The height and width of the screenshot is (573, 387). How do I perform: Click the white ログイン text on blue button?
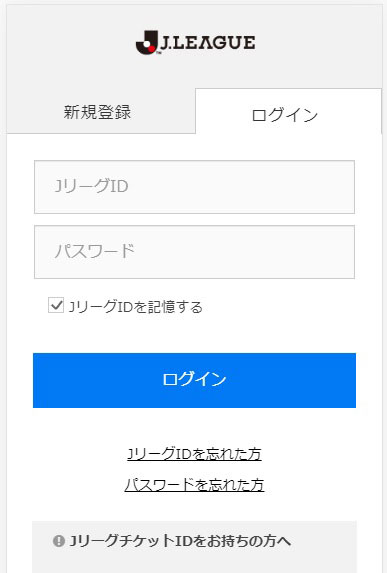coord(194,379)
